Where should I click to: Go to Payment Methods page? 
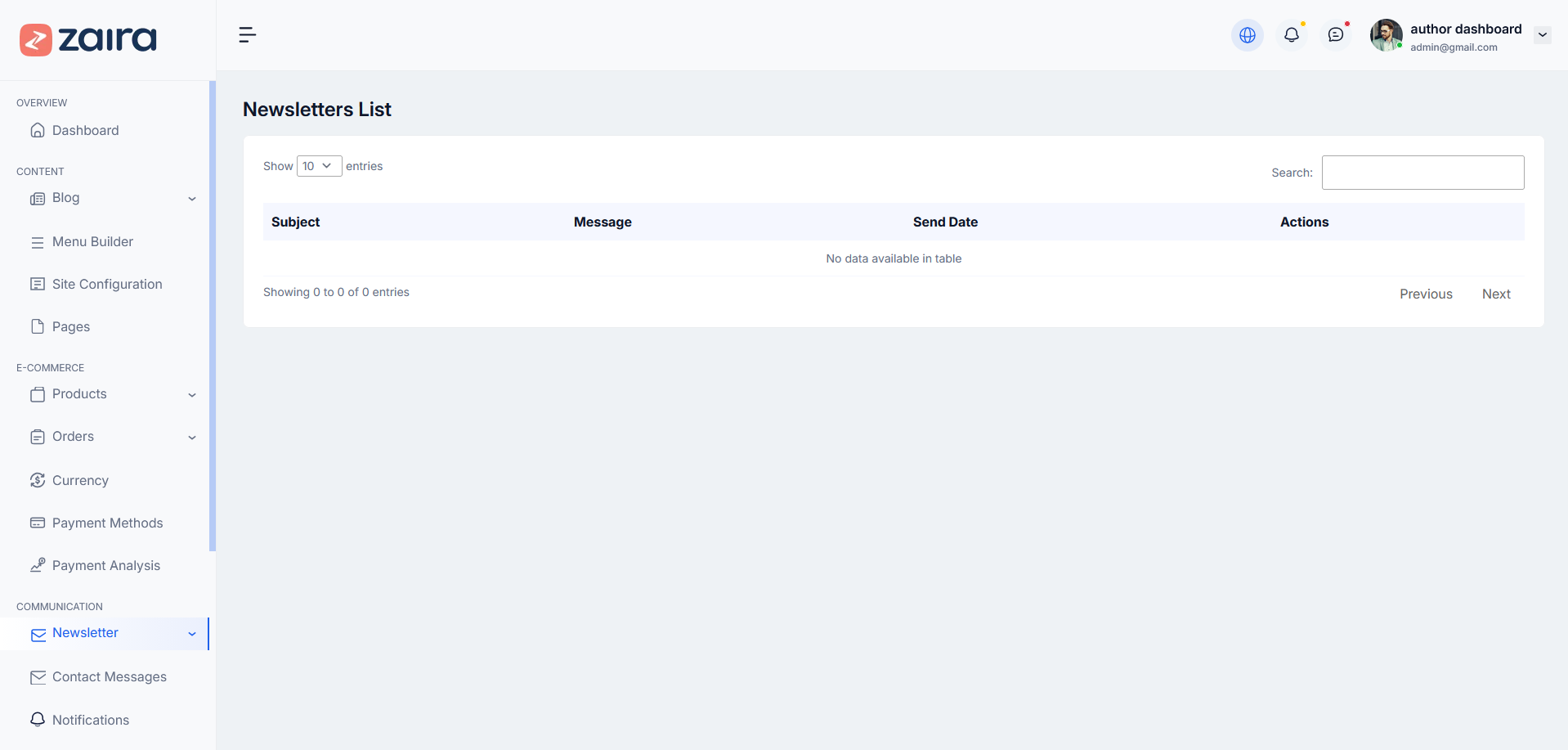point(107,523)
